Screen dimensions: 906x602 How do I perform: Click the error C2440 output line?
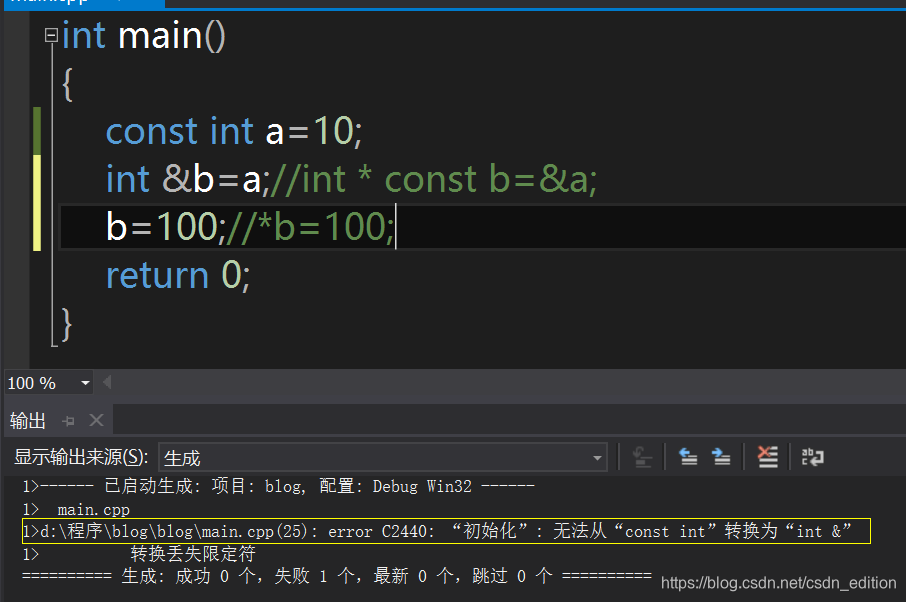446,531
